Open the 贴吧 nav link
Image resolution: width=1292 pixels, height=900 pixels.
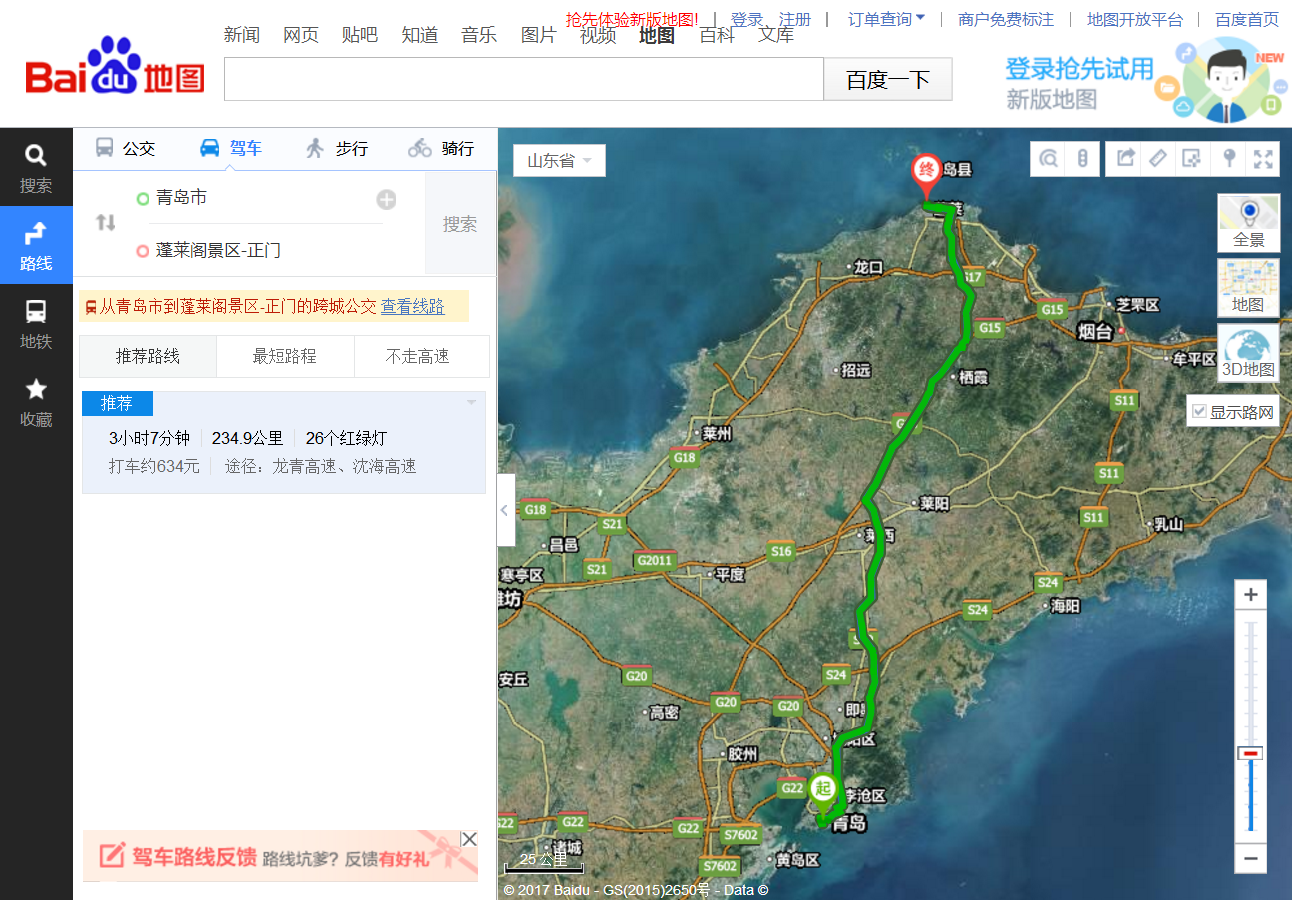click(x=360, y=35)
